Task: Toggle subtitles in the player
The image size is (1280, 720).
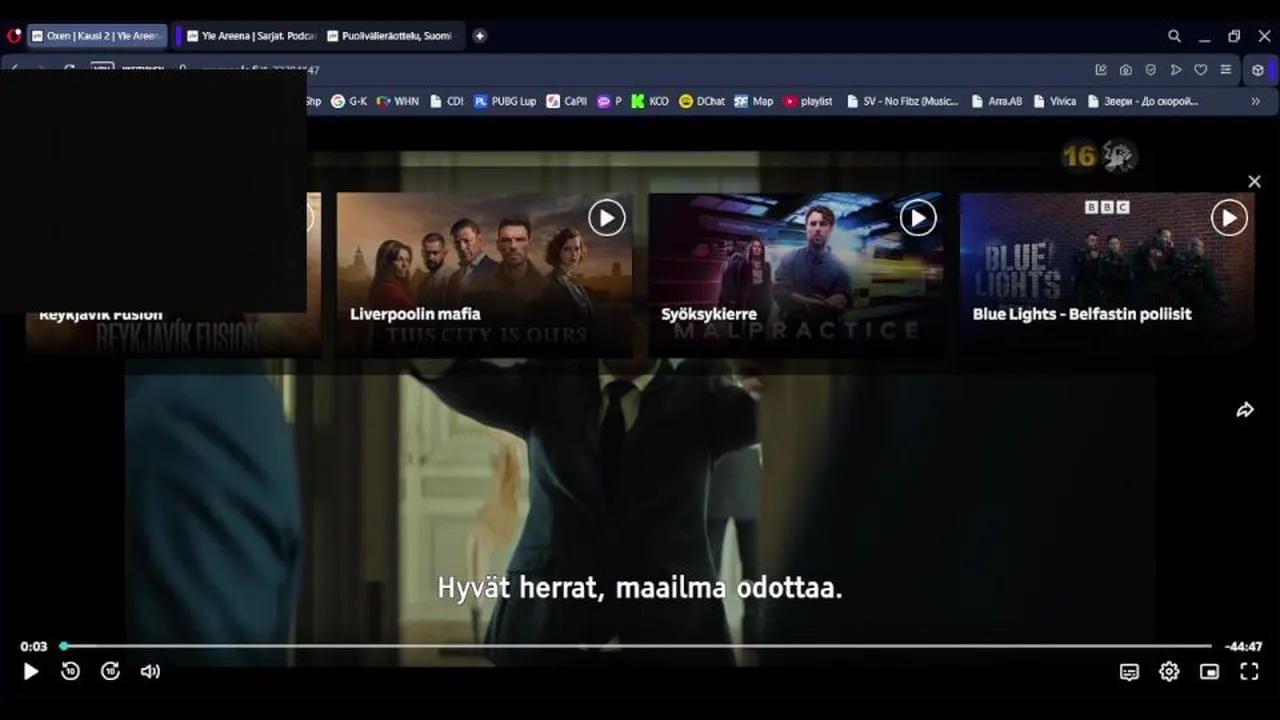Action: 1129,672
